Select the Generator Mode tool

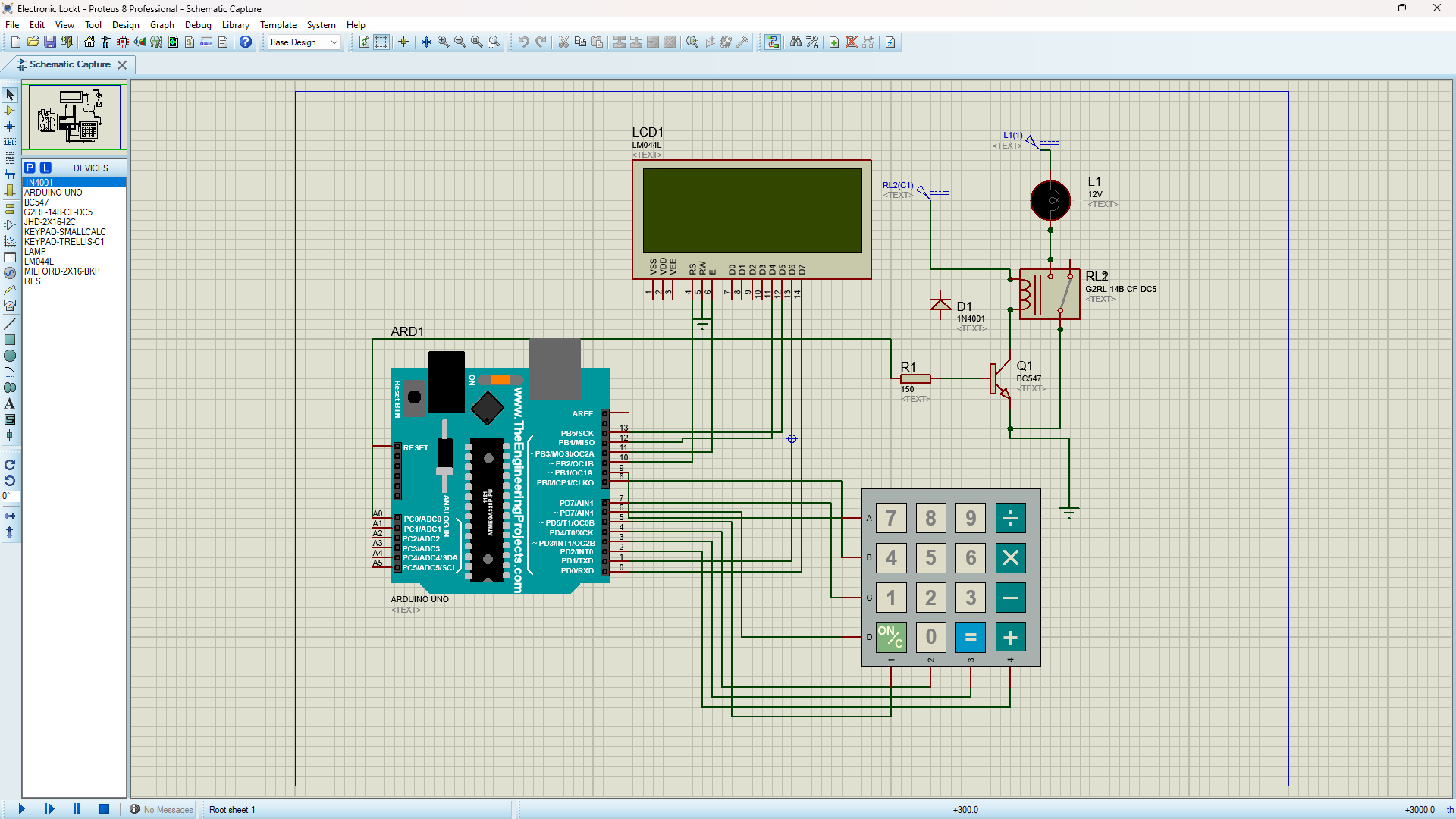[x=10, y=273]
